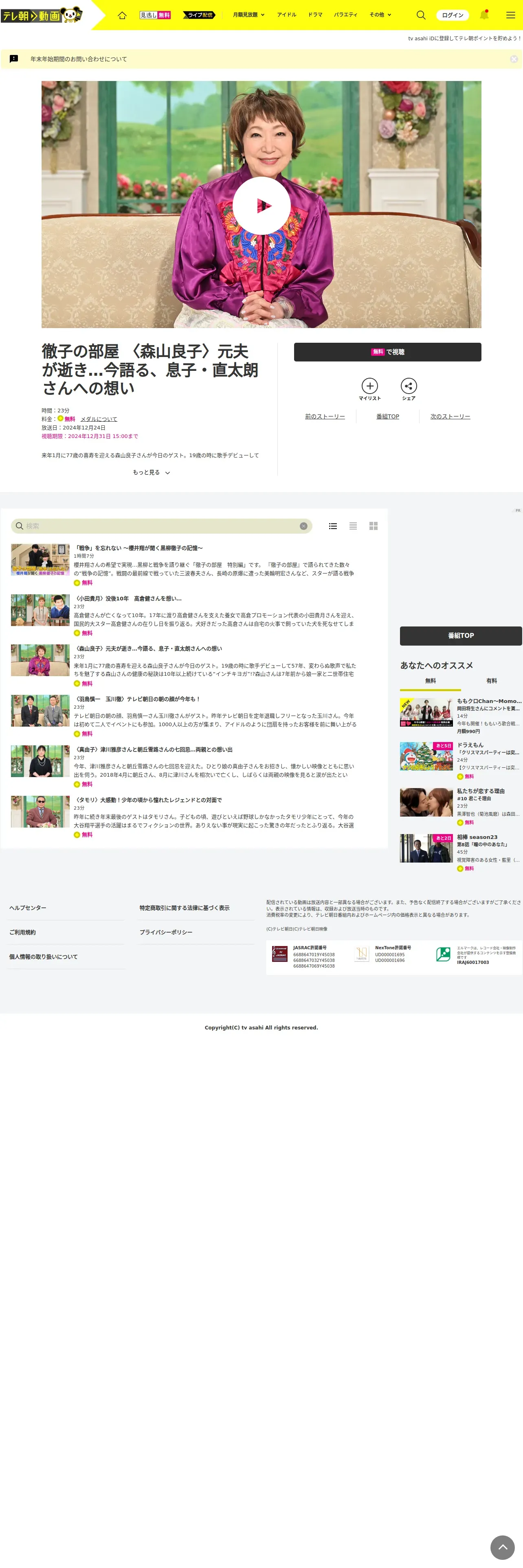Image resolution: width=523 pixels, height=1568 pixels.
Task: Select the 有料 recommendations tab
Action: coord(491,681)
